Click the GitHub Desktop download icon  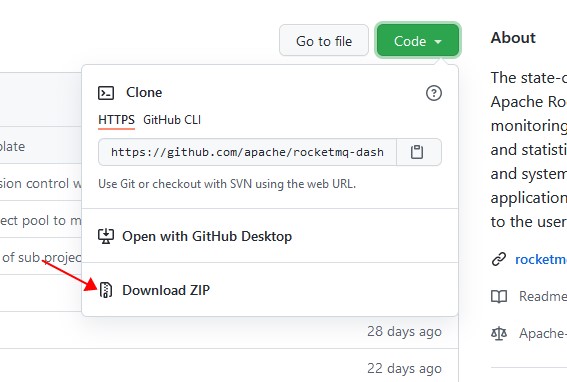tap(106, 236)
